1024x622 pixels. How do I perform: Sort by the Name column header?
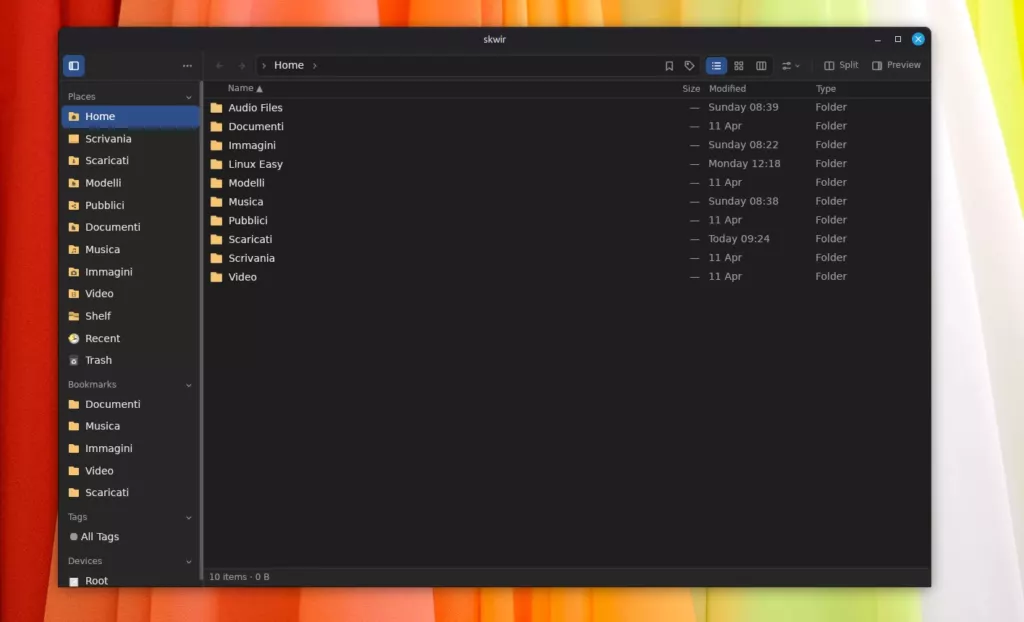tap(245, 88)
